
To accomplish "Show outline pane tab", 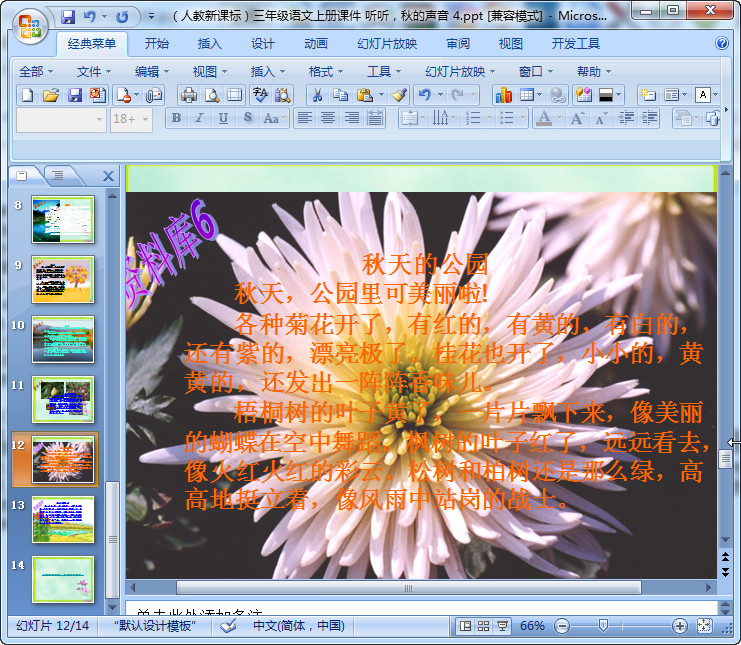I will 58,176.
